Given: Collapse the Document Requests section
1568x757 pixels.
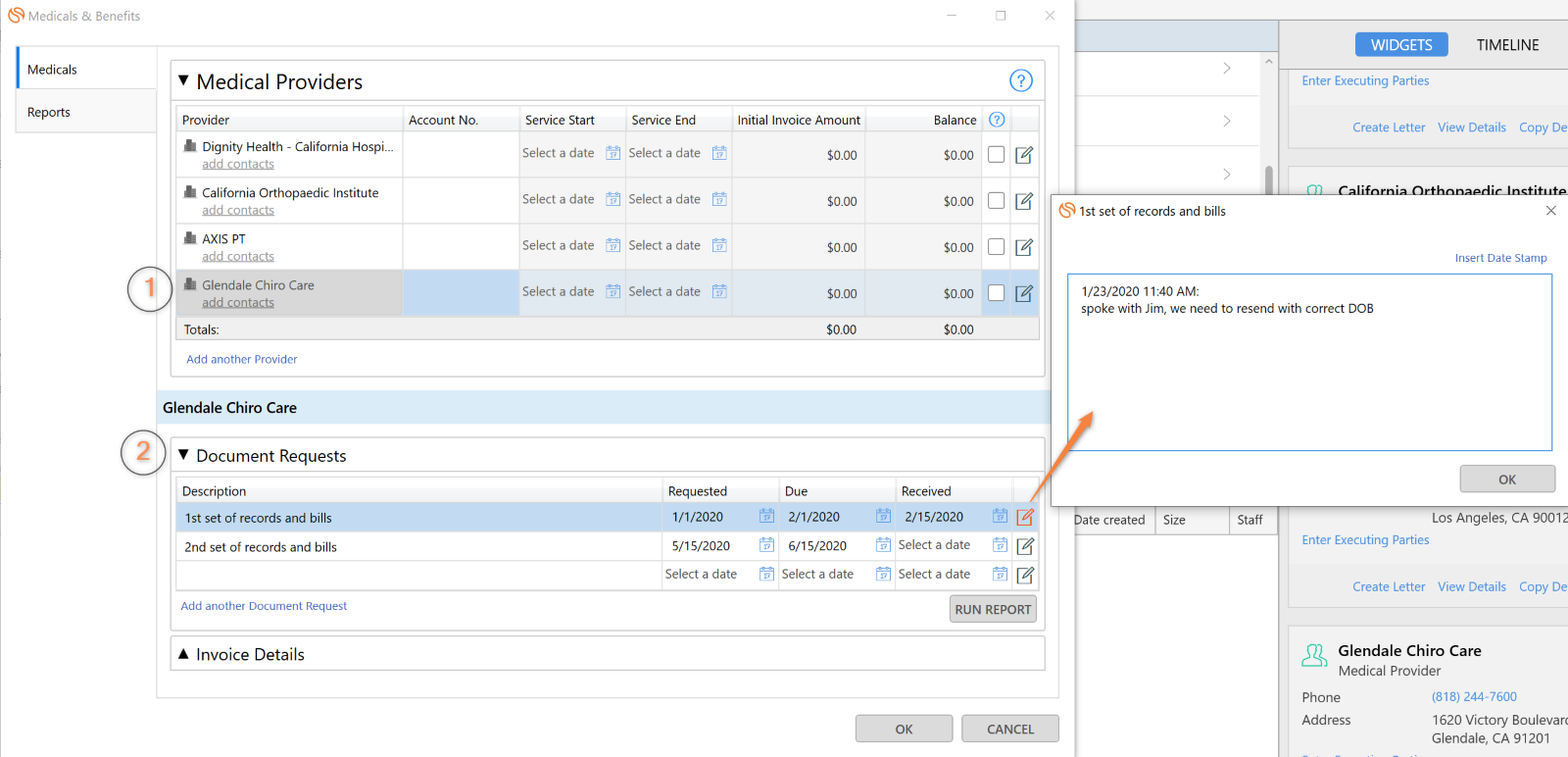Looking at the screenshot, I should point(183,455).
